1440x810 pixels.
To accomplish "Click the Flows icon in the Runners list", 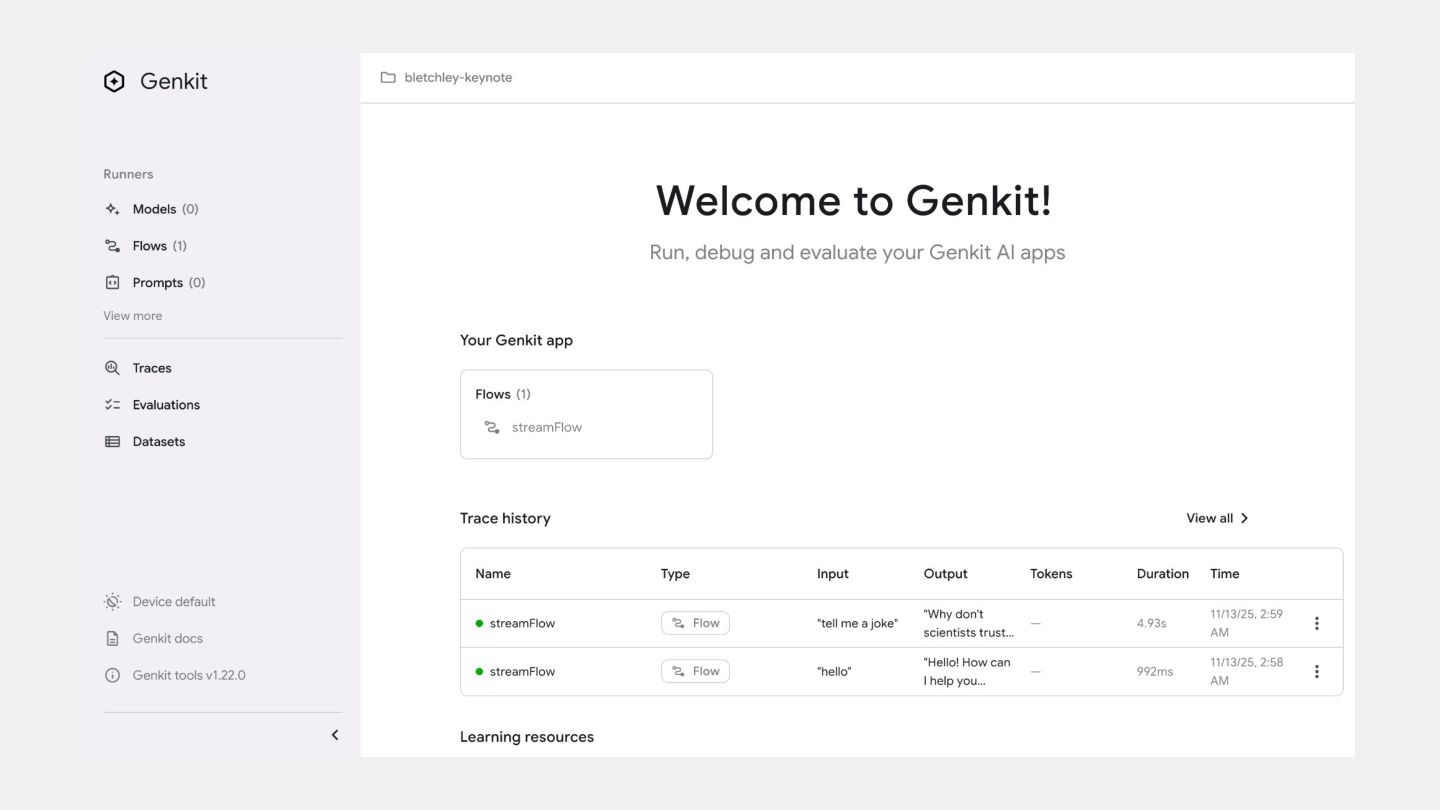I will click(x=112, y=246).
